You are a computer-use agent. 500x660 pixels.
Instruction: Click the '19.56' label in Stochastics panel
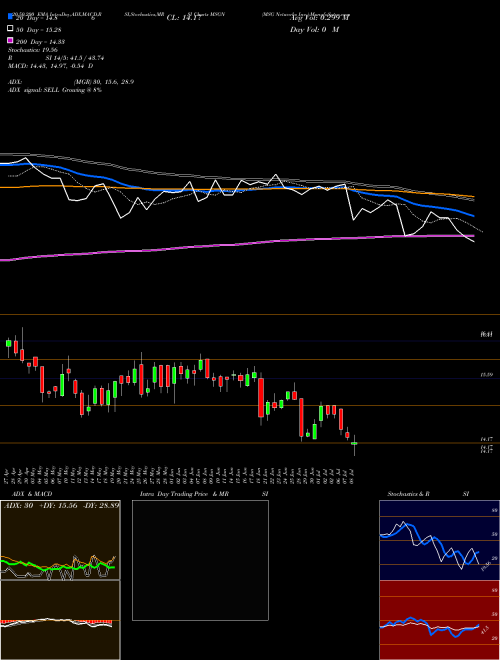click(486, 566)
